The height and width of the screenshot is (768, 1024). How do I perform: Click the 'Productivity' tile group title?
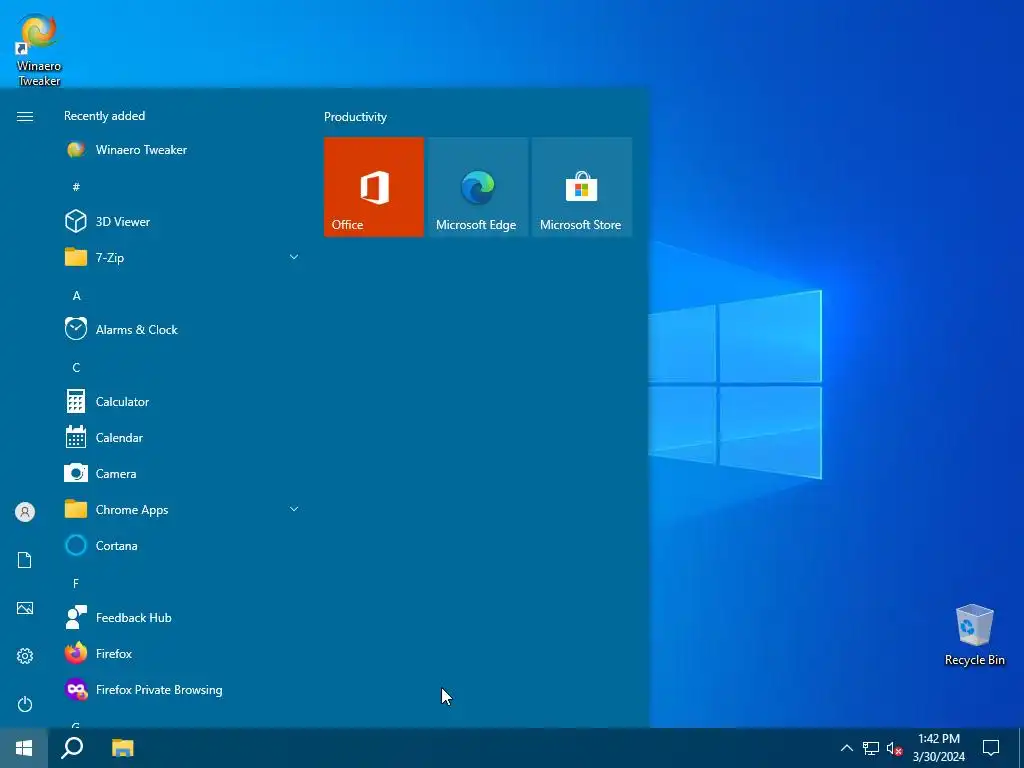pyautogui.click(x=355, y=117)
